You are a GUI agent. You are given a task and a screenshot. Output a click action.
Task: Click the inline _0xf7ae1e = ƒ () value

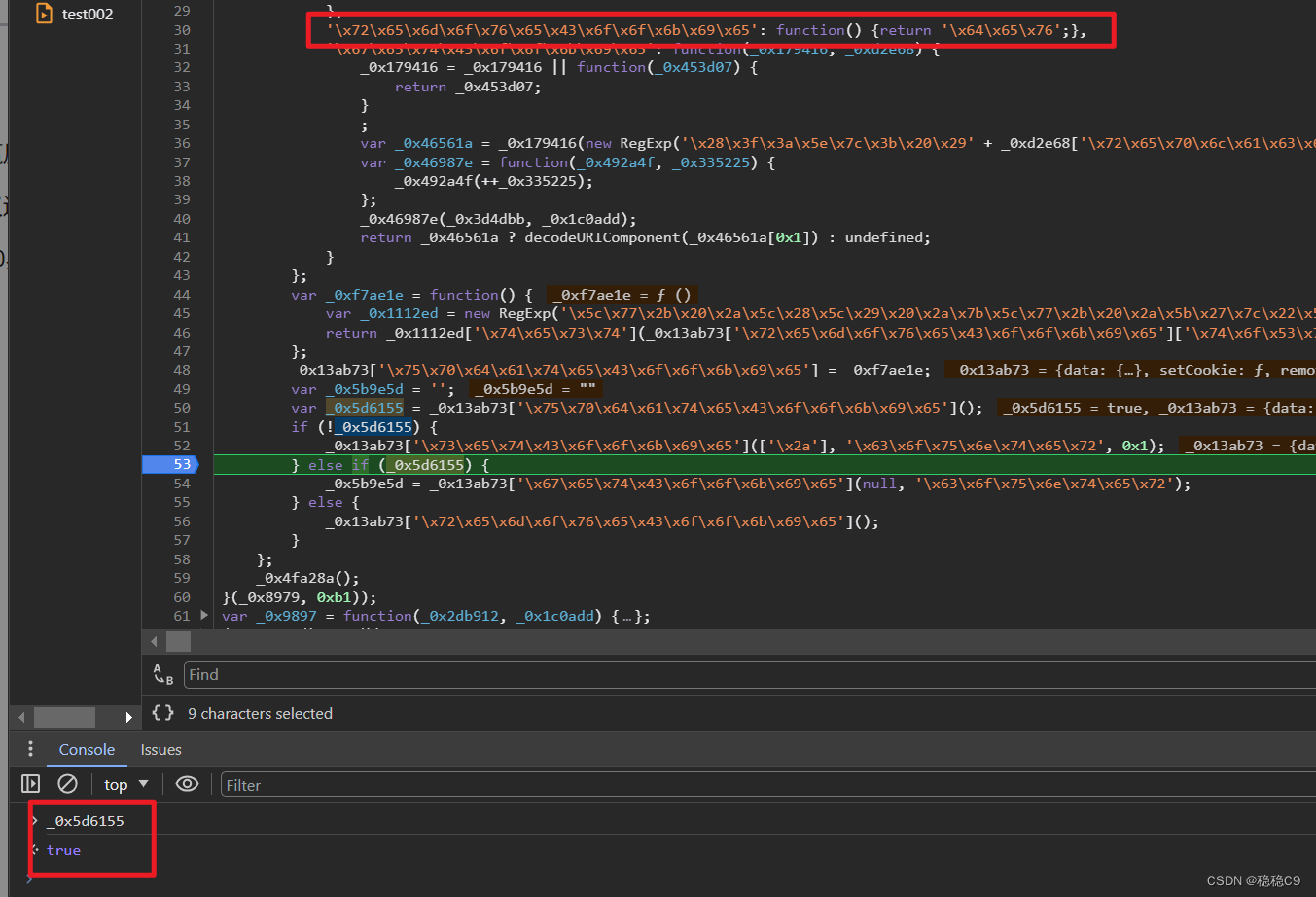point(624,295)
